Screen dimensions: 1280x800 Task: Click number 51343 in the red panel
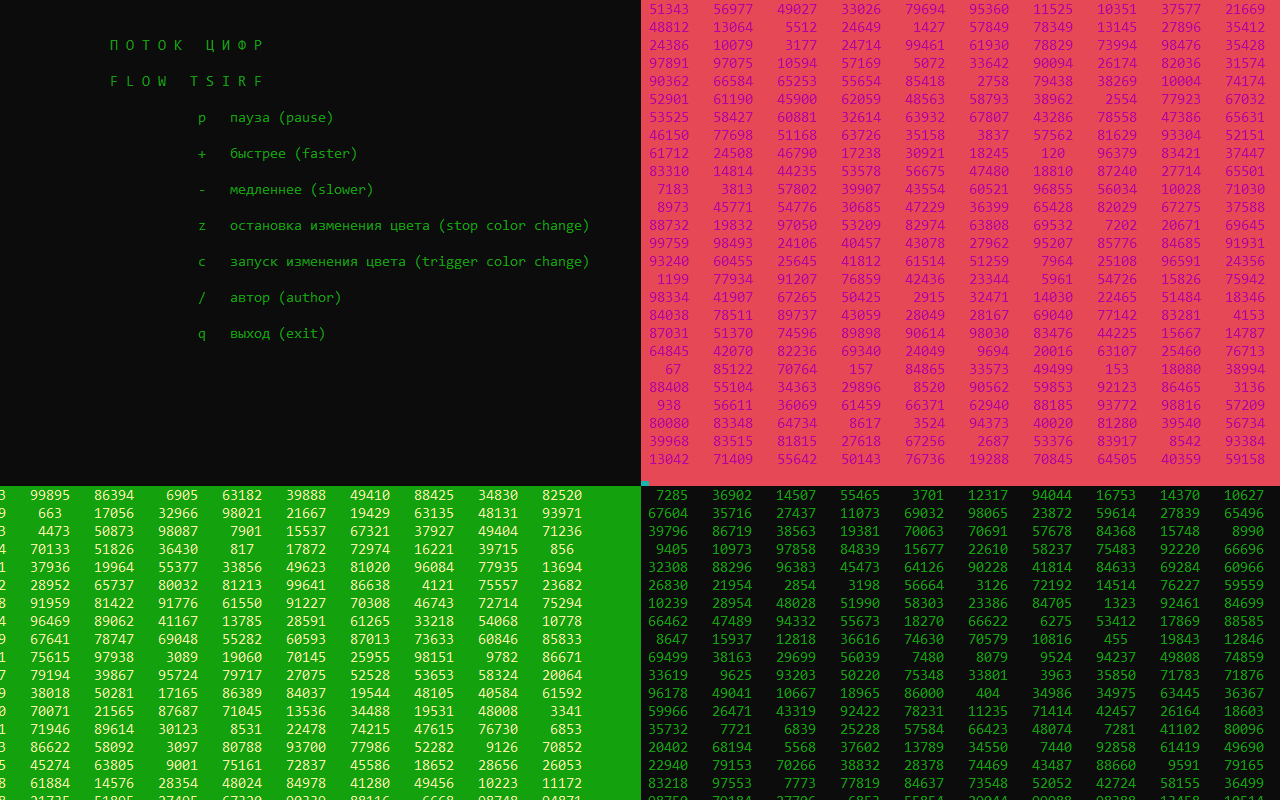point(669,9)
